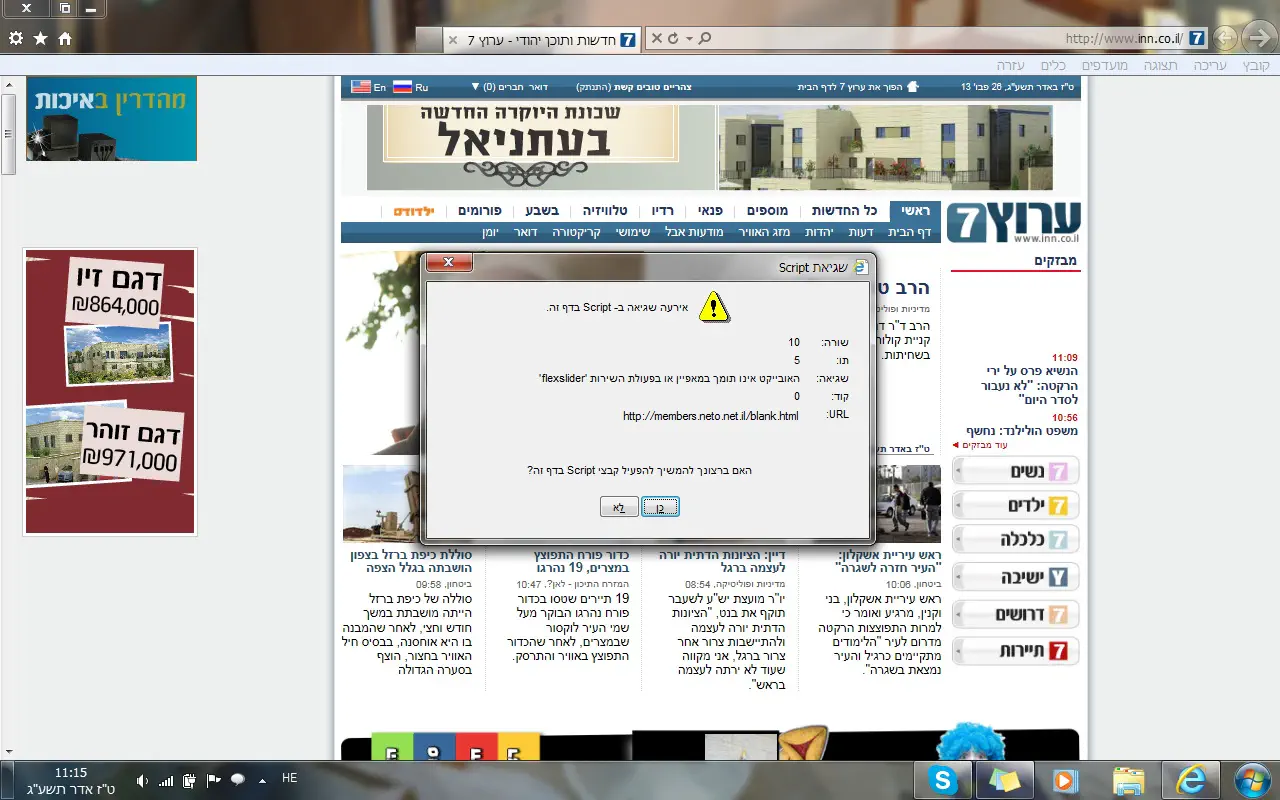Expand the חברים (0) dropdown arrow
The image size is (1280, 800).
coord(476,87)
